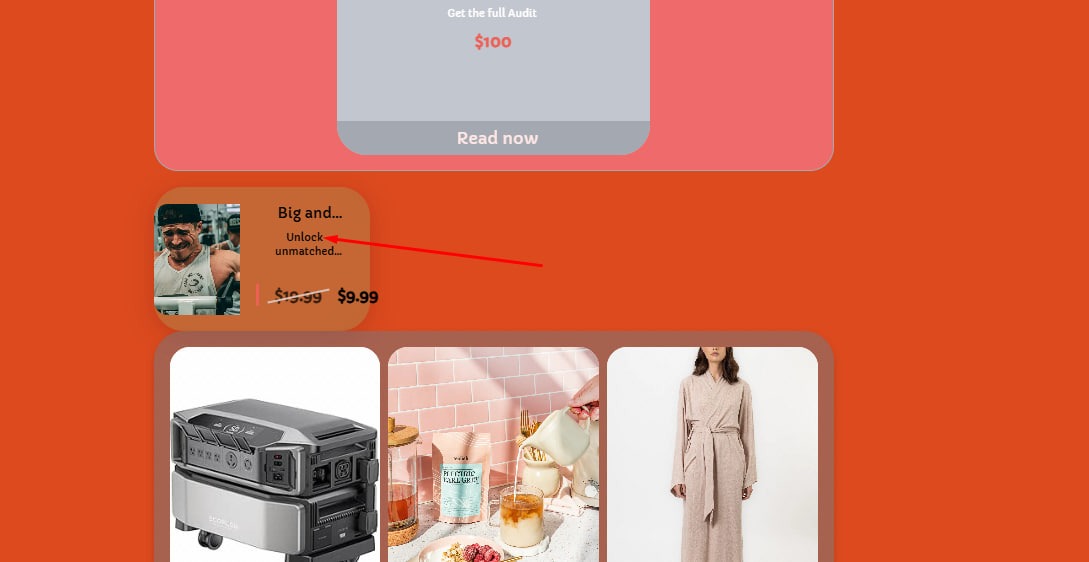The image size is (1089, 562).
Task: Click the black cap on the bodybuilder
Action: click(179, 214)
